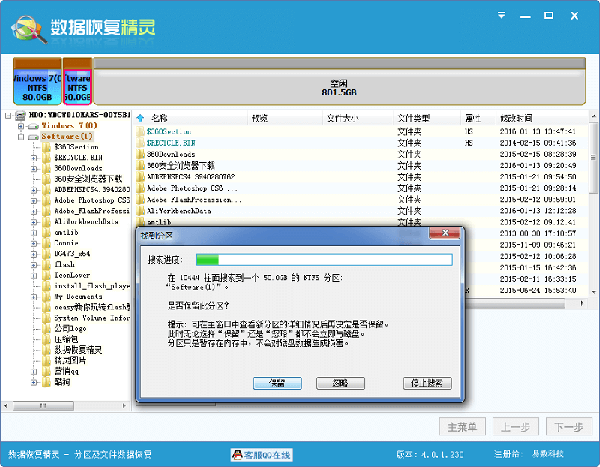The width and height of the screenshot is (600, 467).
Task: Expand the 360Downloads folder in tree
Action: click(x=35, y=168)
